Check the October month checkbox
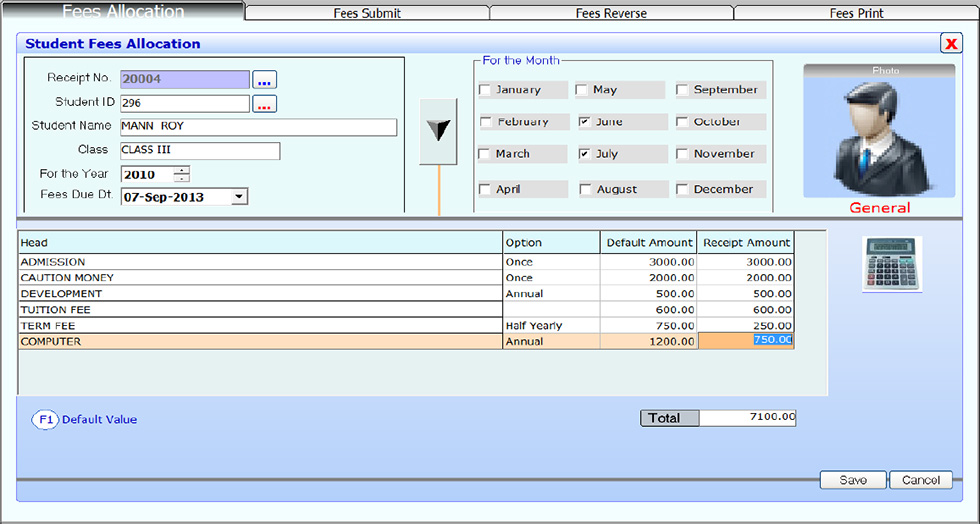This screenshot has width=980, height=524. click(682, 122)
